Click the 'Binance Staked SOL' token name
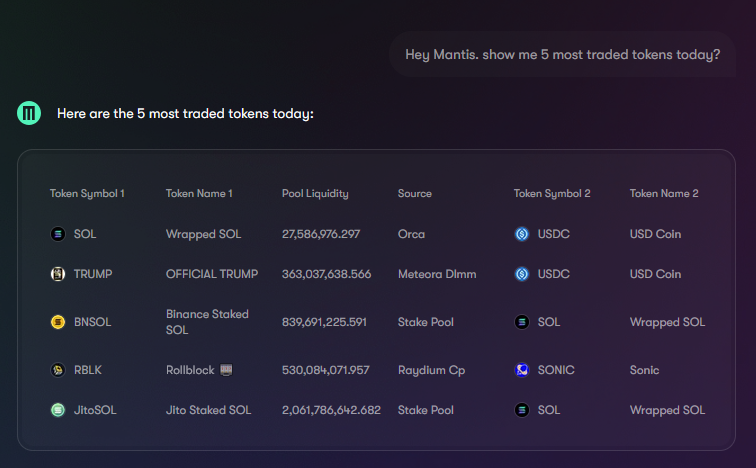The width and height of the screenshot is (756, 468). click(x=207, y=322)
